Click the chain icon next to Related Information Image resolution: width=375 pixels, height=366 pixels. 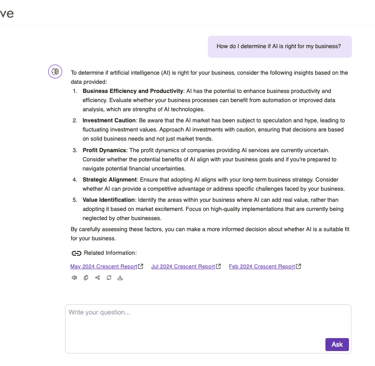click(76, 253)
